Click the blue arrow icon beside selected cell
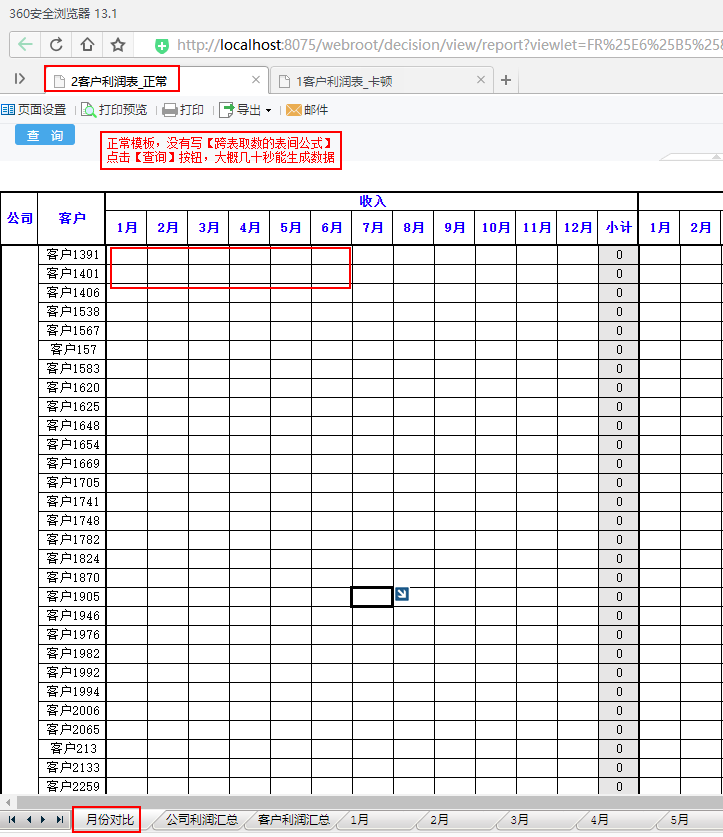Viewport: 723px width, 837px height. (402, 594)
